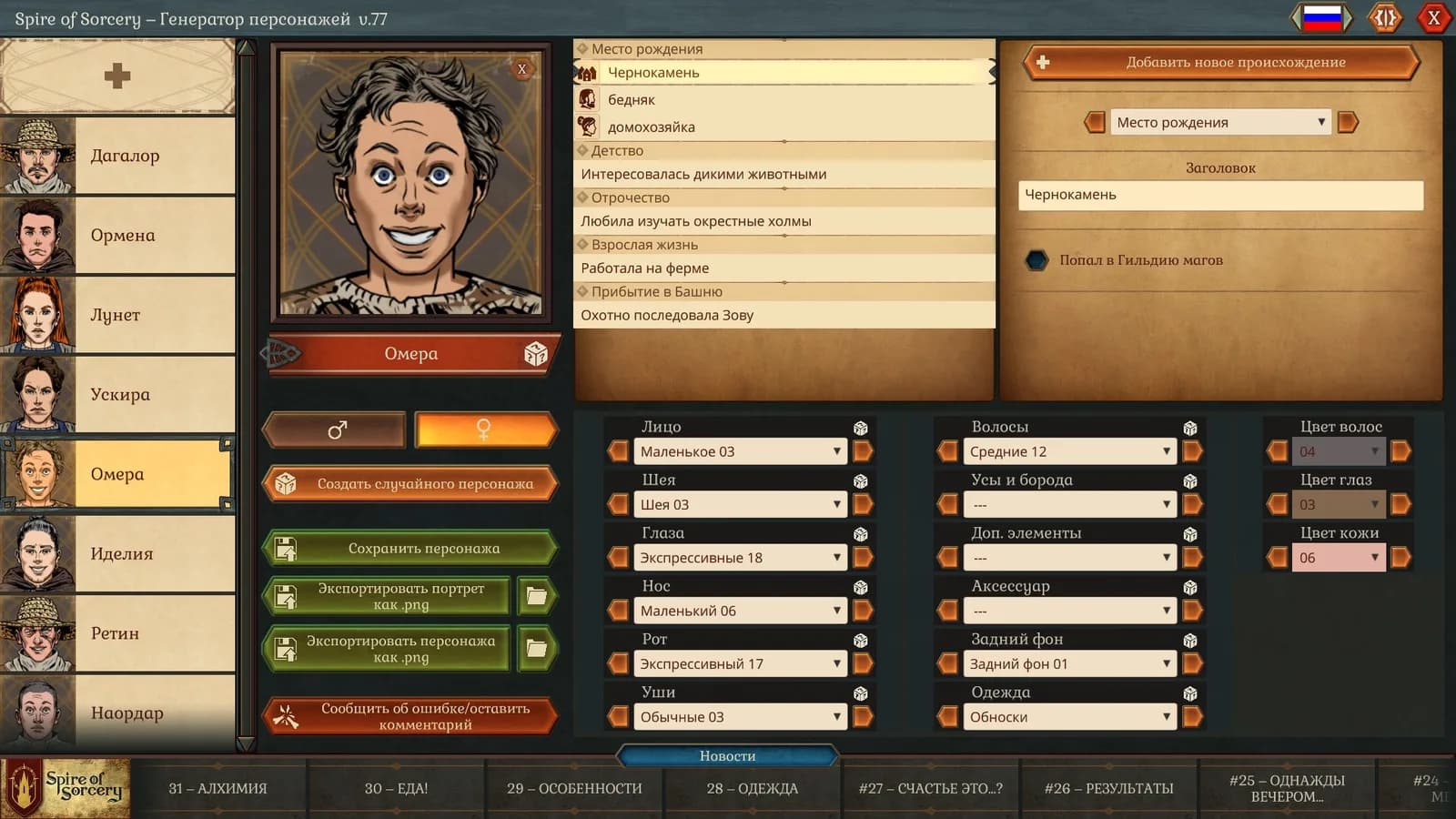Click Создать случайного персонажа button
Screen dimensions: 1456x819
click(x=409, y=484)
